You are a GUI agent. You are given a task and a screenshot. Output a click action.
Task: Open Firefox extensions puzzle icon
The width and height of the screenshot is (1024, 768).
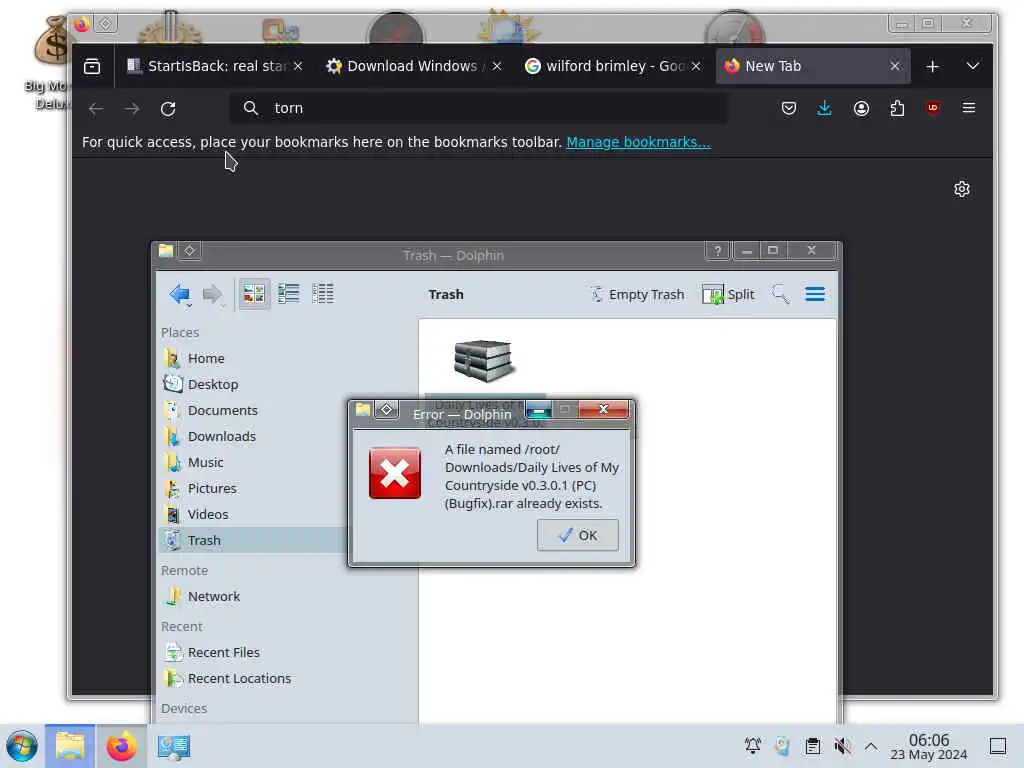click(897, 108)
